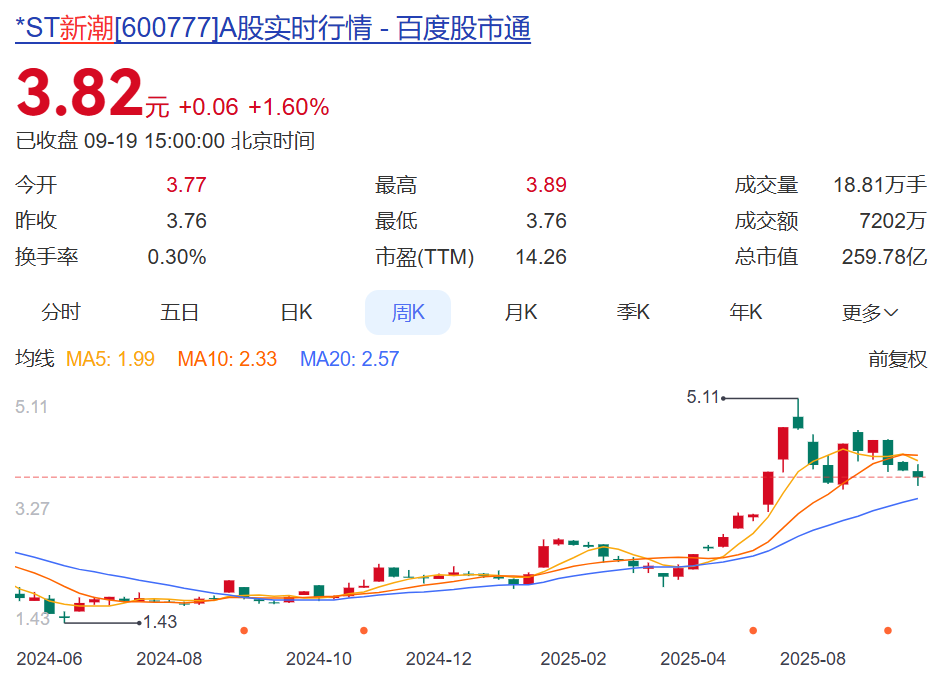Expand the 更多 dropdown menu
The image size is (942, 678).
click(x=861, y=313)
